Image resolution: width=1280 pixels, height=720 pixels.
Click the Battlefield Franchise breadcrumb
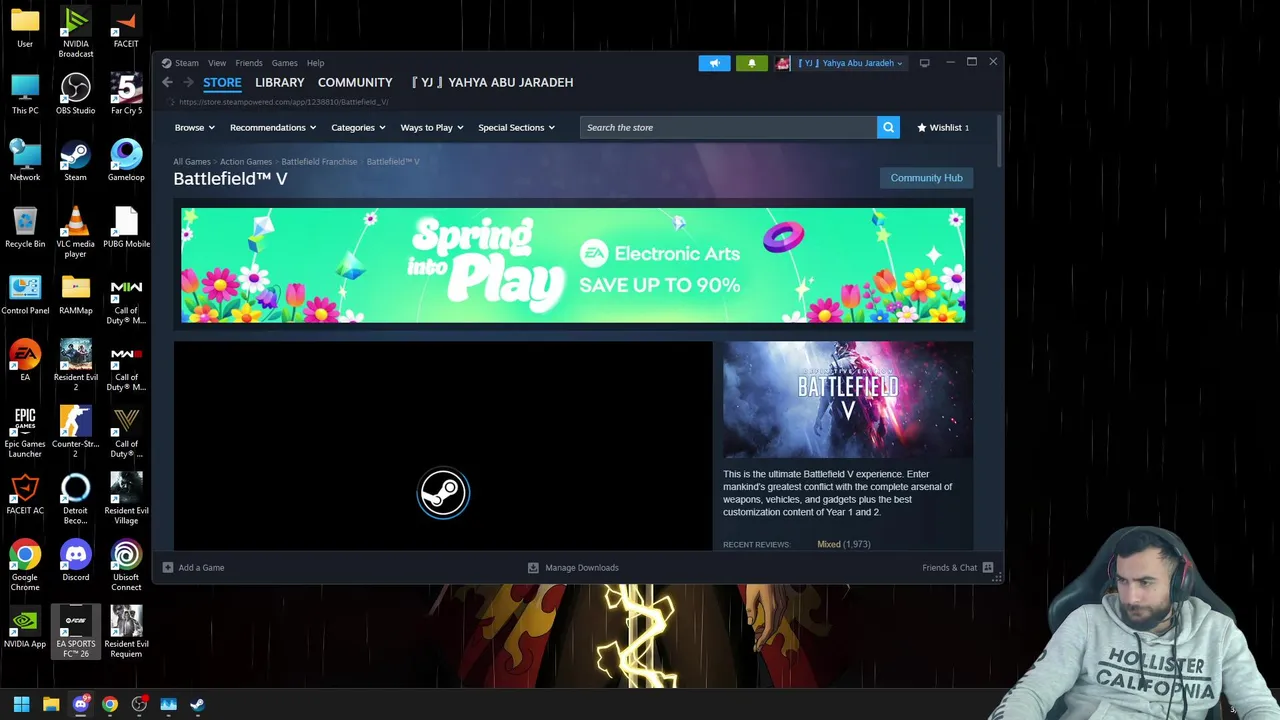coord(319,161)
